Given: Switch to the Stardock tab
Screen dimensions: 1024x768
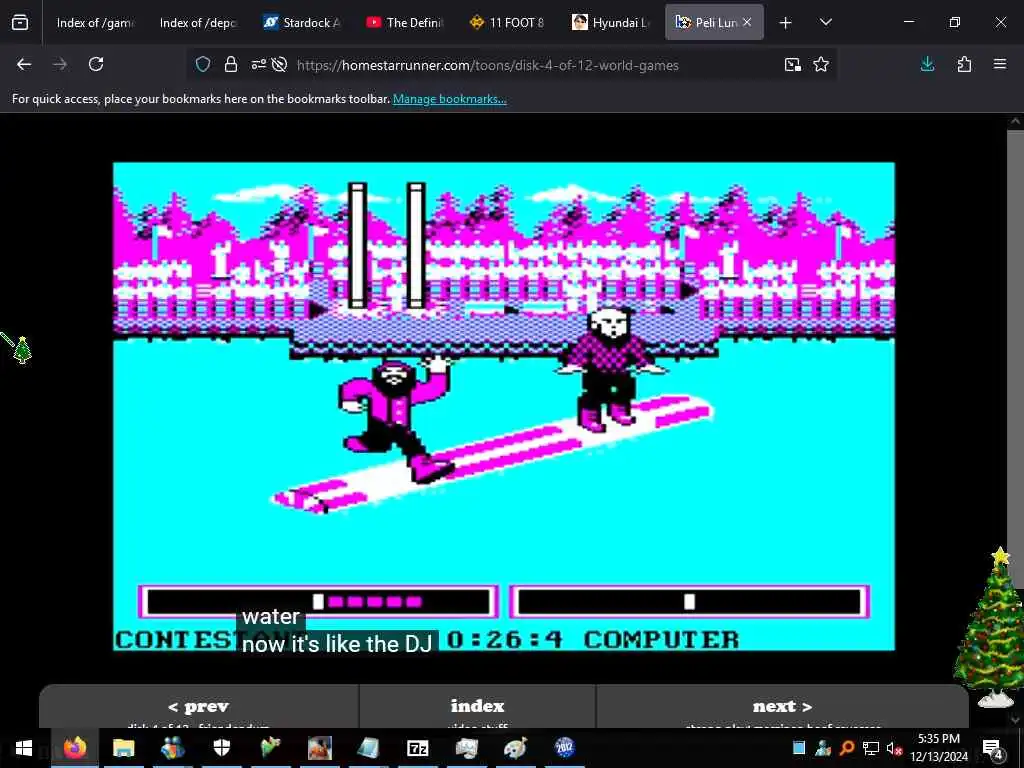Looking at the screenshot, I should [301, 23].
